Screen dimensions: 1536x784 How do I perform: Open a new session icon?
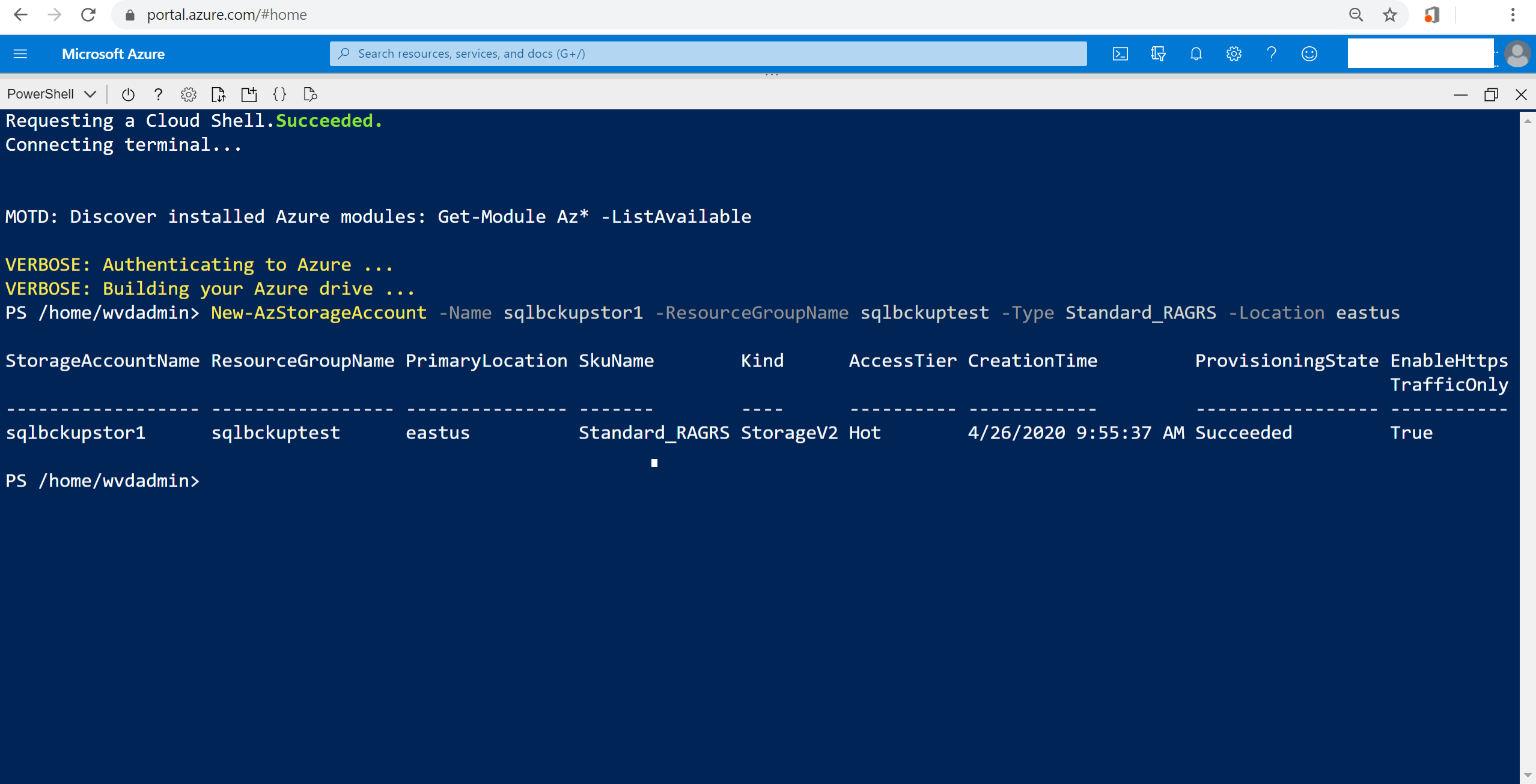(x=249, y=94)
